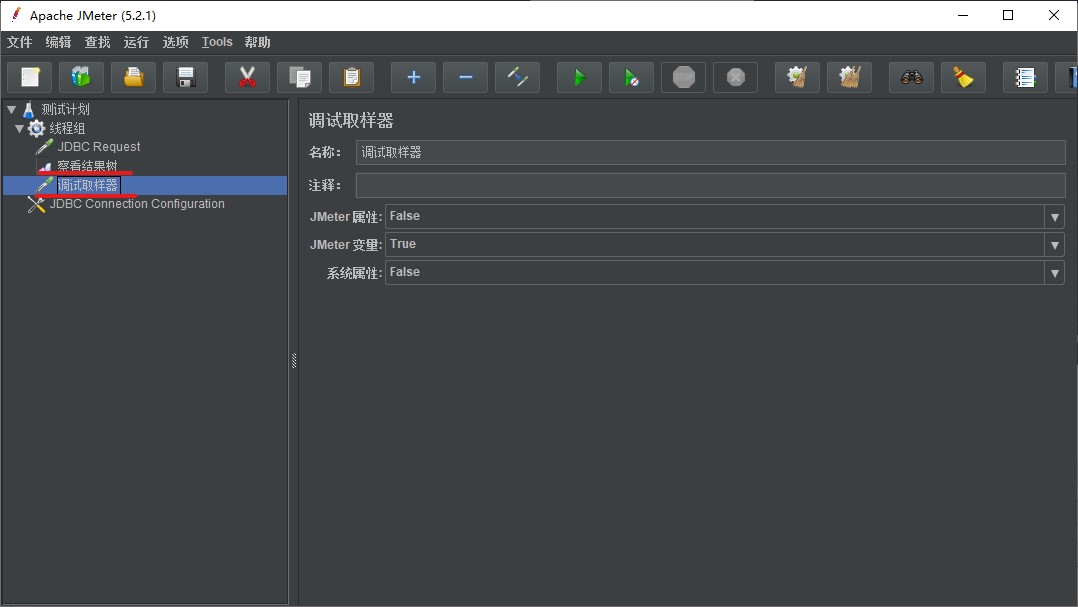Open the Tools menu
The image size is (1078, 607).
(217, 42)
